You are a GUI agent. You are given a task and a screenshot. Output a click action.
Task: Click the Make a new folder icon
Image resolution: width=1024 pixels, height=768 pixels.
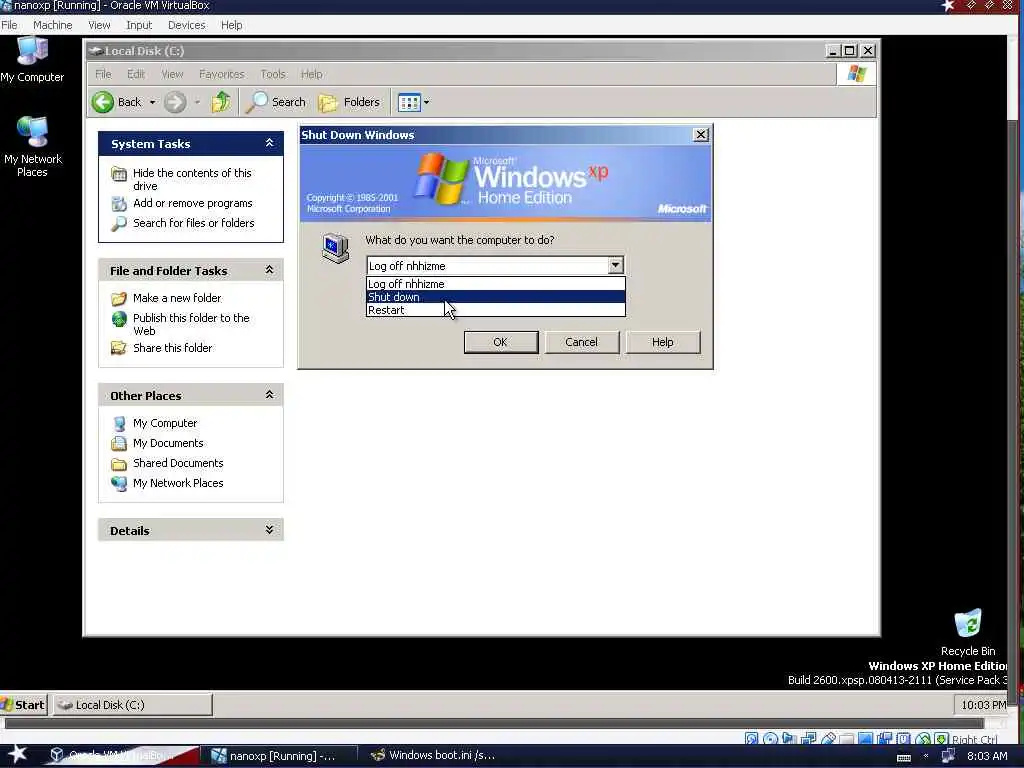119,298
